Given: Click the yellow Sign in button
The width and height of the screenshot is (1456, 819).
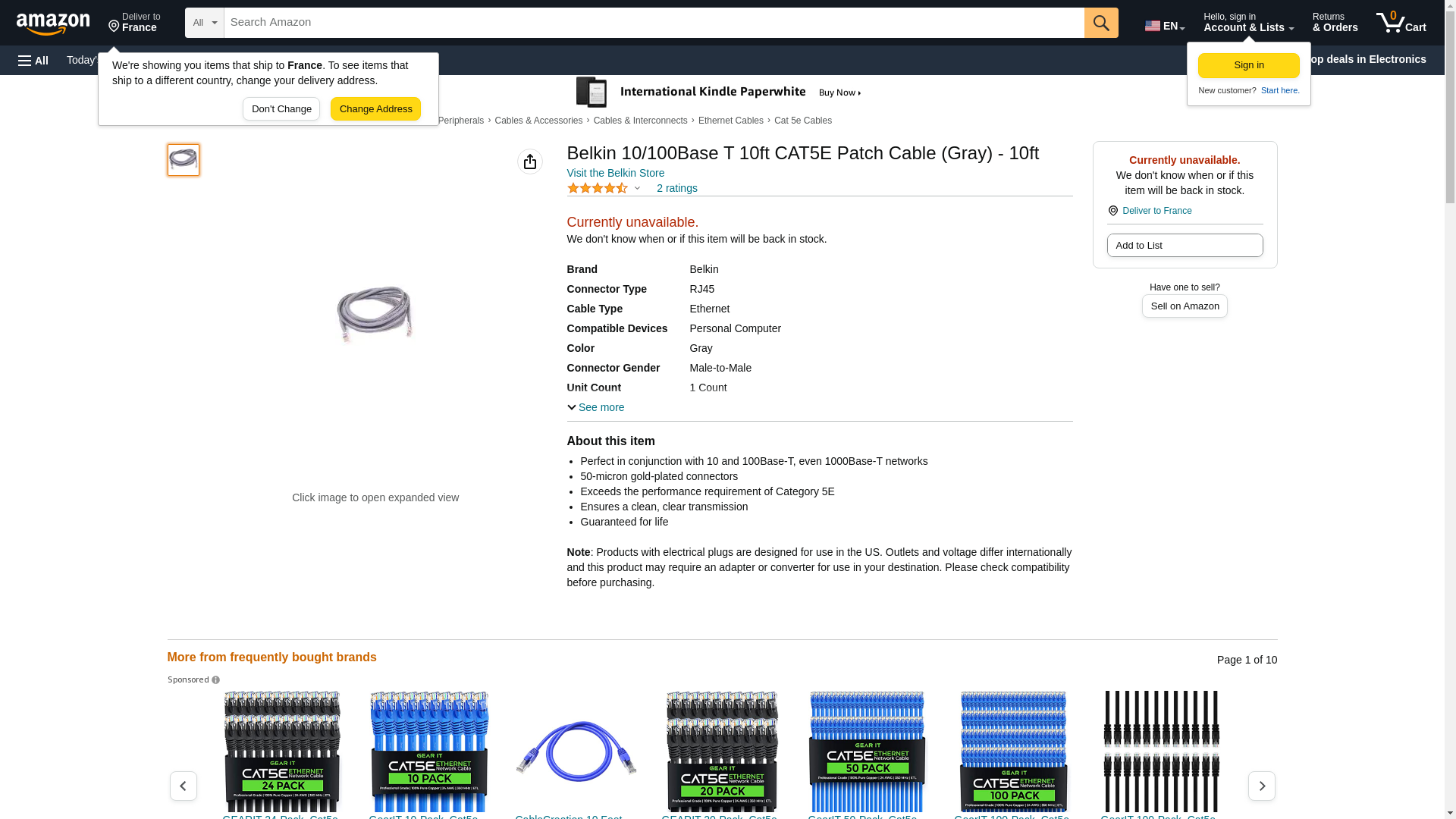Looking at the screenshot, I should (1248, 66).
